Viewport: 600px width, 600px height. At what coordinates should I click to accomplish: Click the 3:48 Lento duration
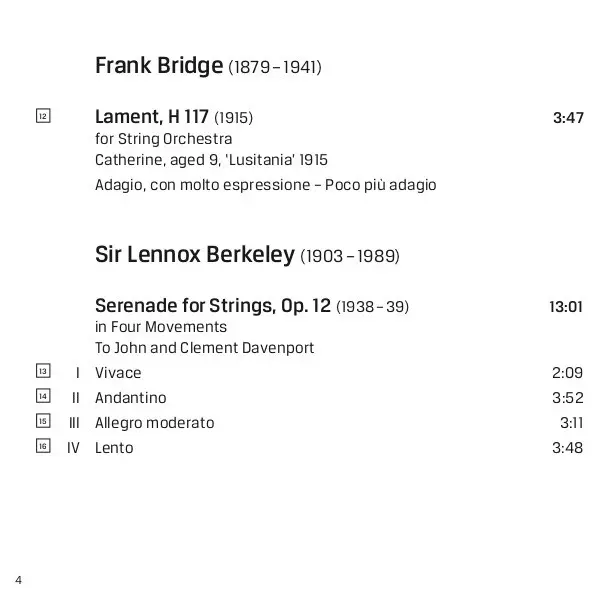[567, 448]
